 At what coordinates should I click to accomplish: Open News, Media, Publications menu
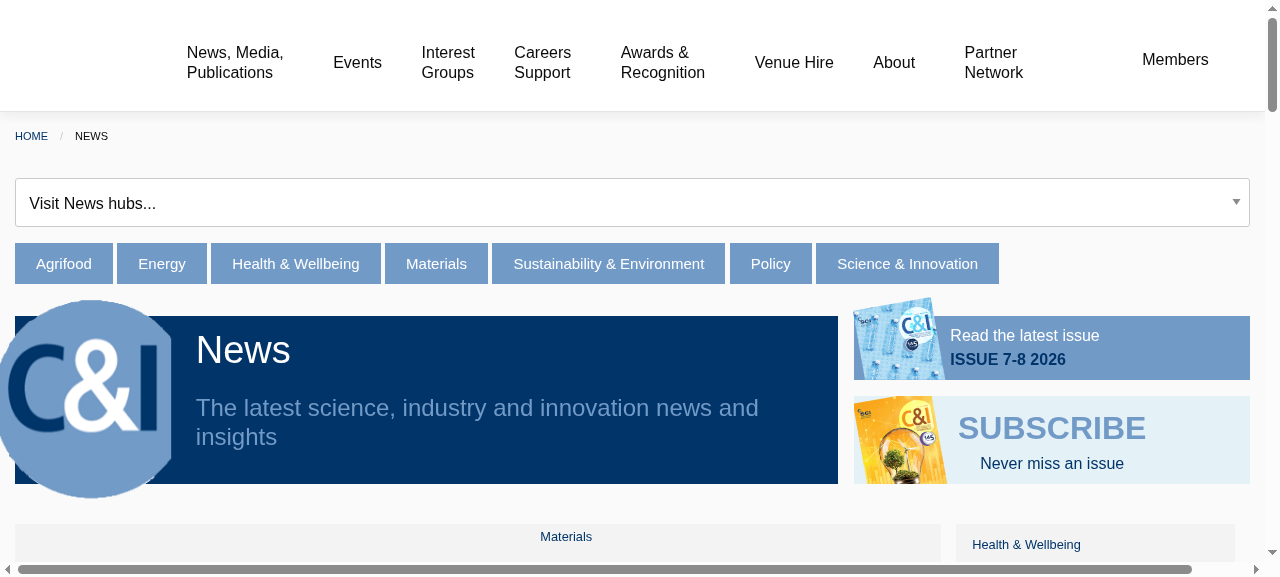[235, 63]
